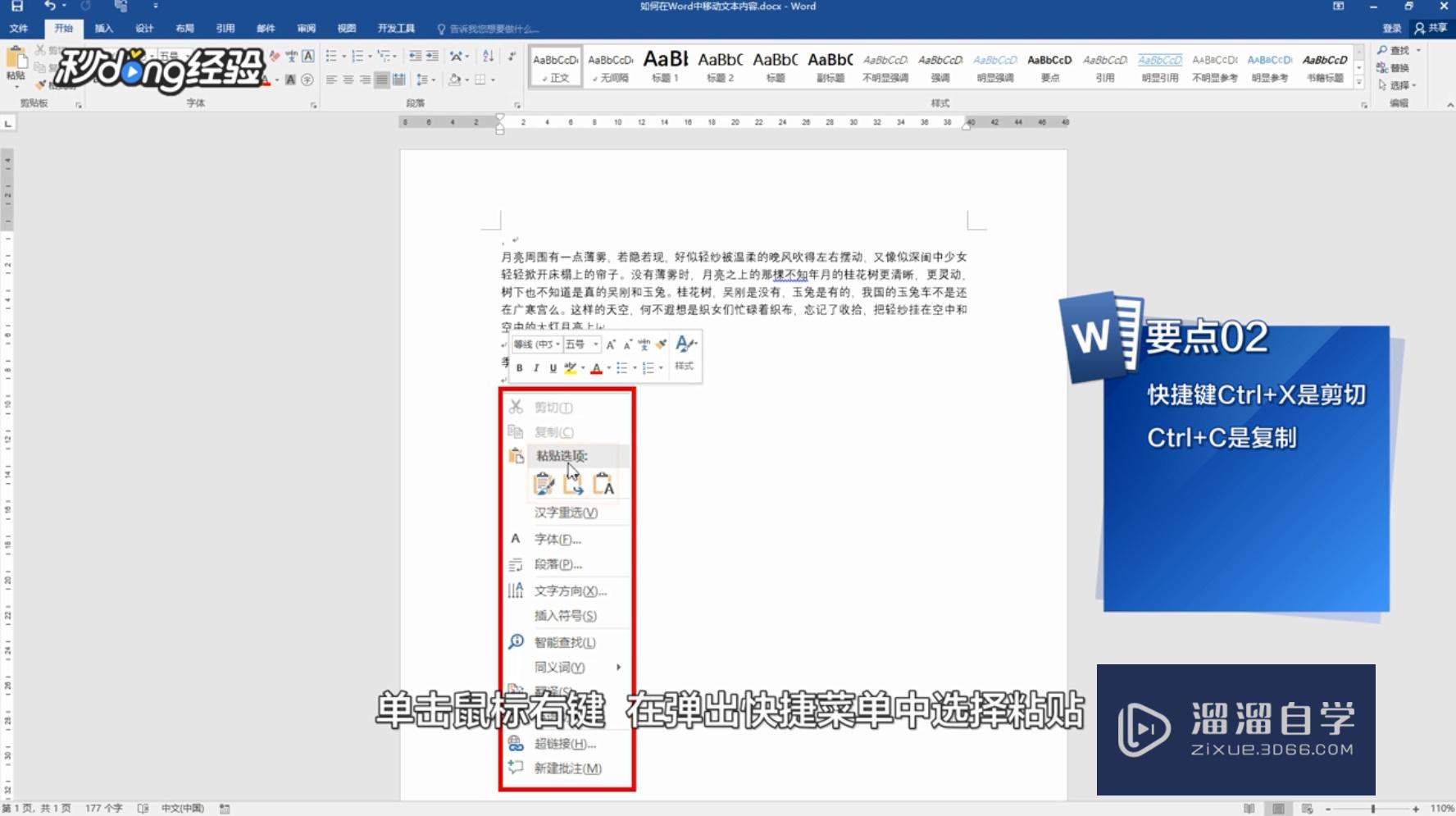Viewport: 1456px width, 816px height.
Task: Select Smart Lookup (智能查找) in context menu
Action: pyautogui.click(x=566, y=643)
